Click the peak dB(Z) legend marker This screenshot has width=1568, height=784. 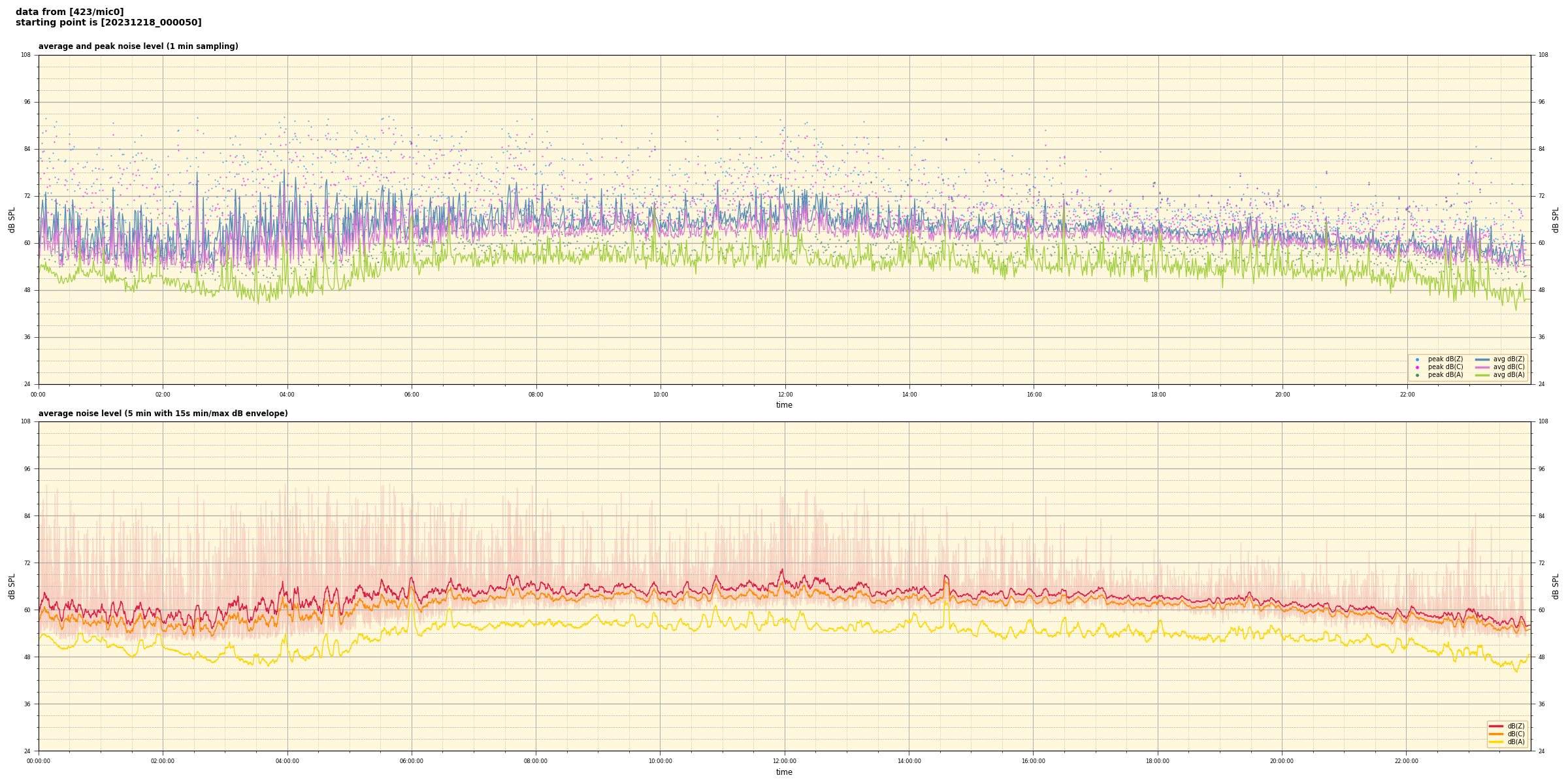(x=1417, y=359)
